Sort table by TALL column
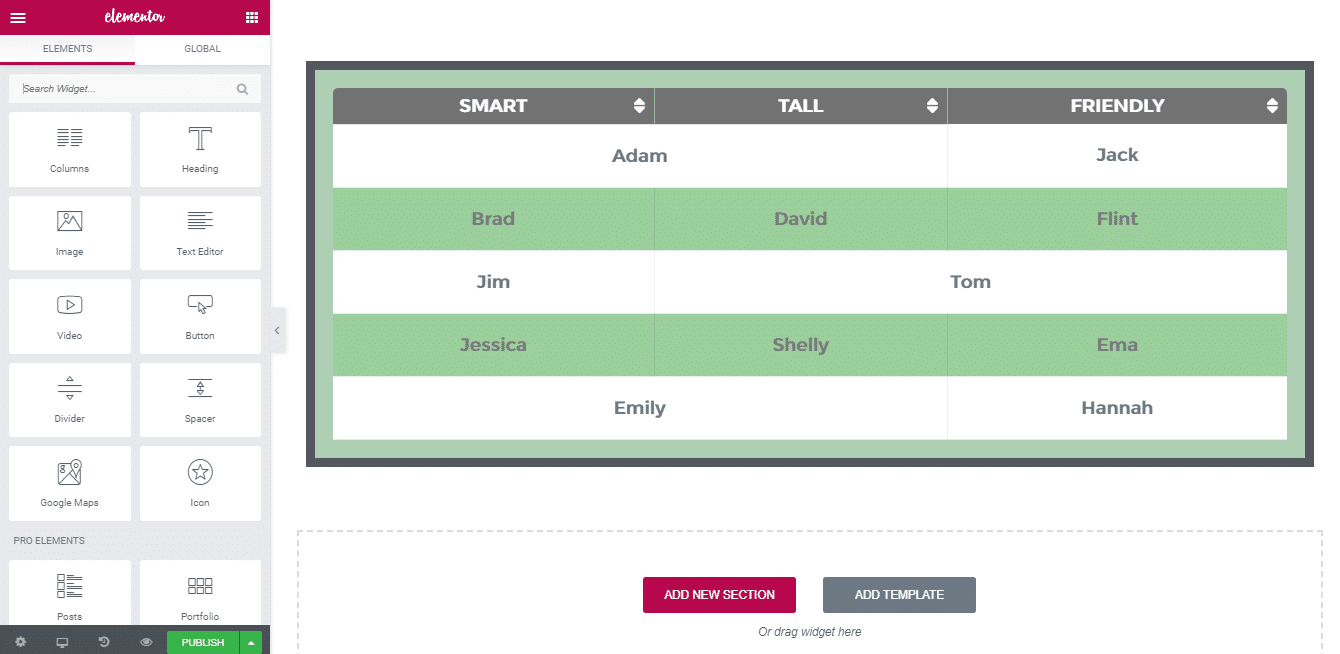The image size is (1340, 654). pyautogui.click(x=932, y=106)
